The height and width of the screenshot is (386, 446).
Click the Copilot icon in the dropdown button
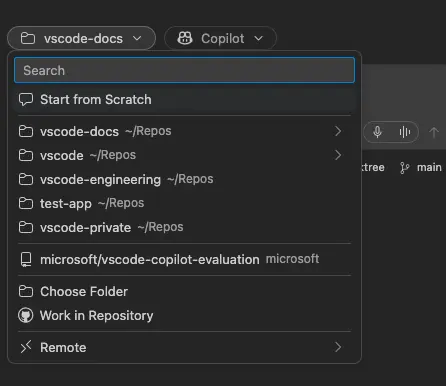coord(185,38)
